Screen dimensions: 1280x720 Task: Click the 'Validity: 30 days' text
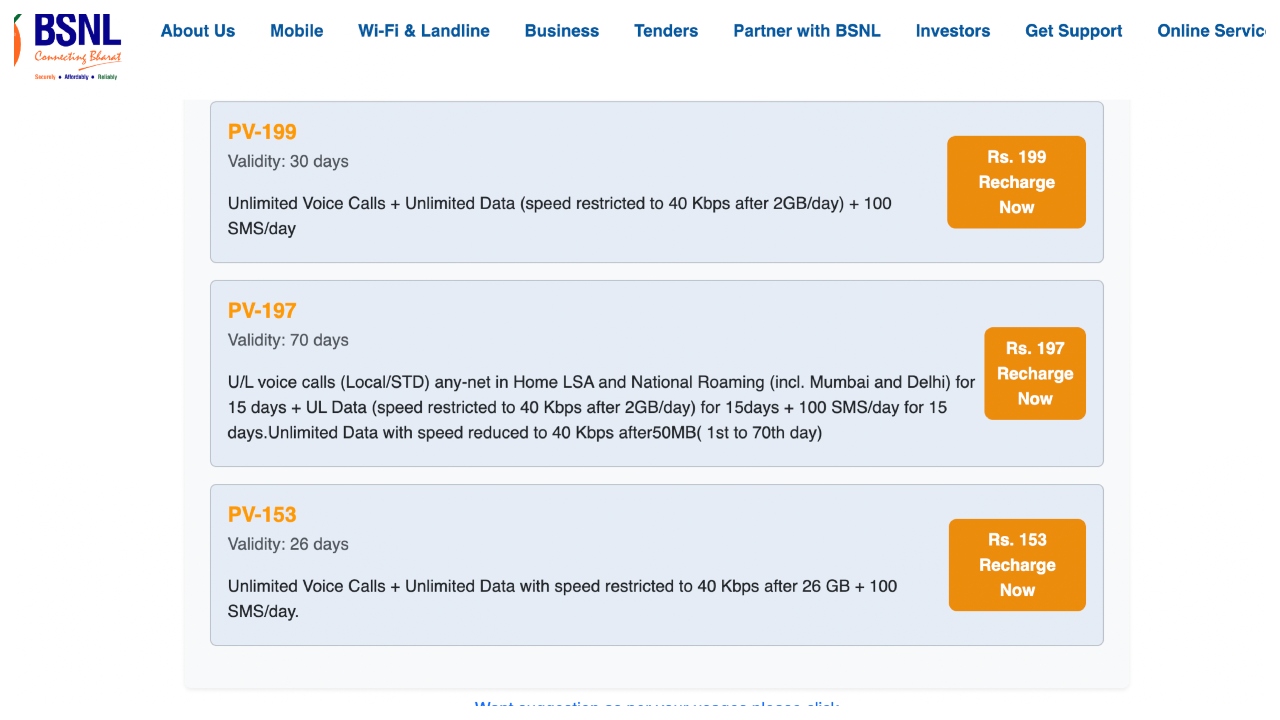(288, 162)
